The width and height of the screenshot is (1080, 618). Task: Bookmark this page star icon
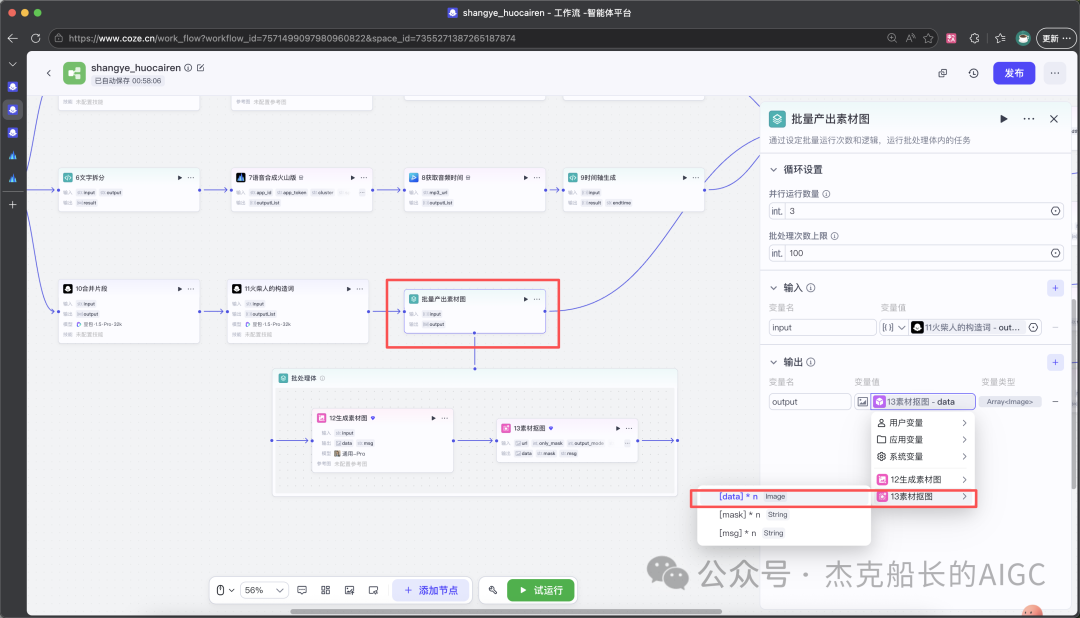click(928, 39)
